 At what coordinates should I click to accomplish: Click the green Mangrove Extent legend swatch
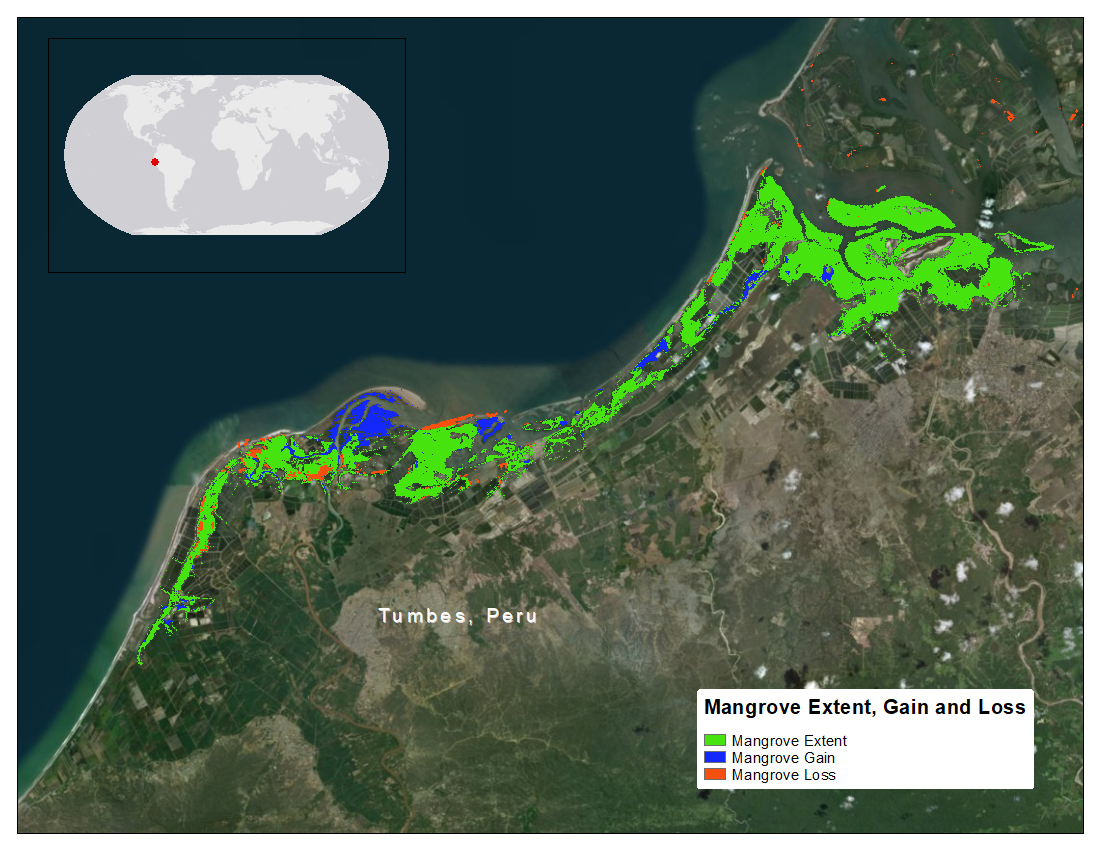716,741
